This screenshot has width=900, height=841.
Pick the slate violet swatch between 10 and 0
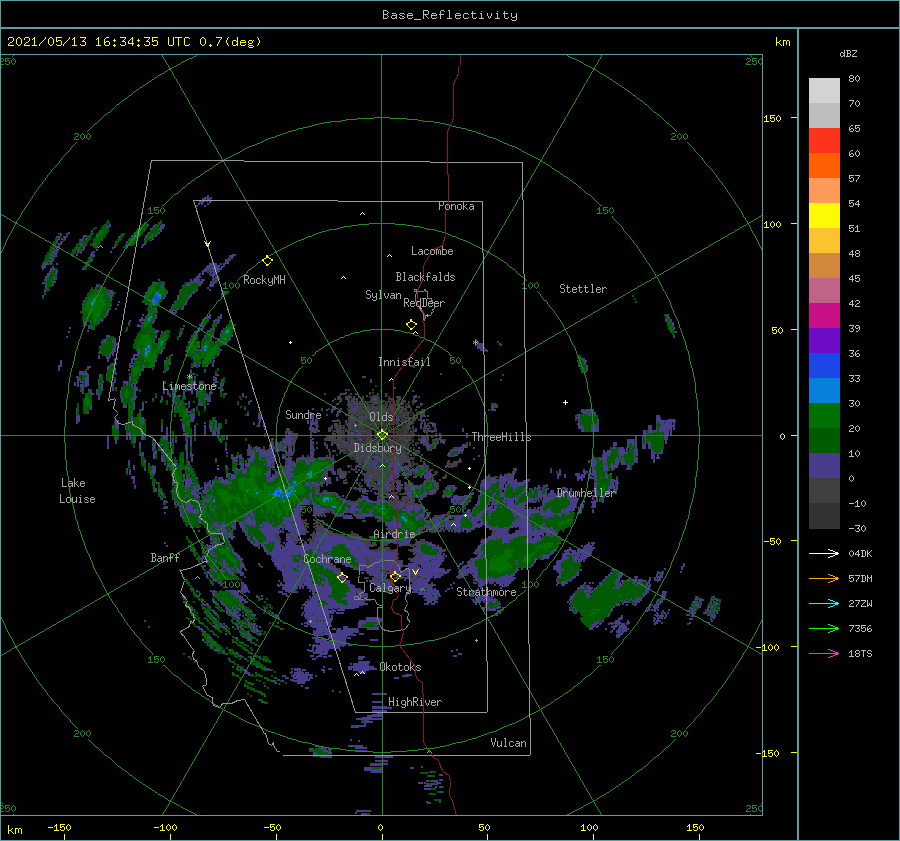click(824, 466)
